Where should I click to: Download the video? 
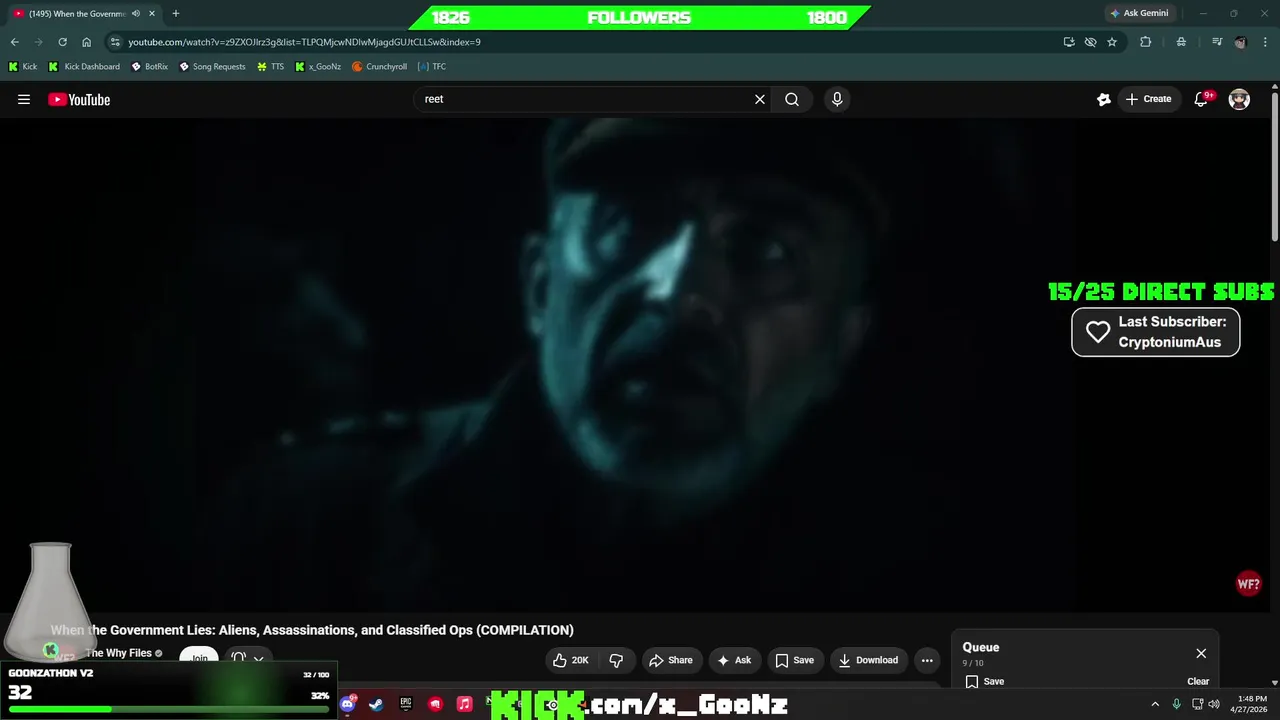868,660
